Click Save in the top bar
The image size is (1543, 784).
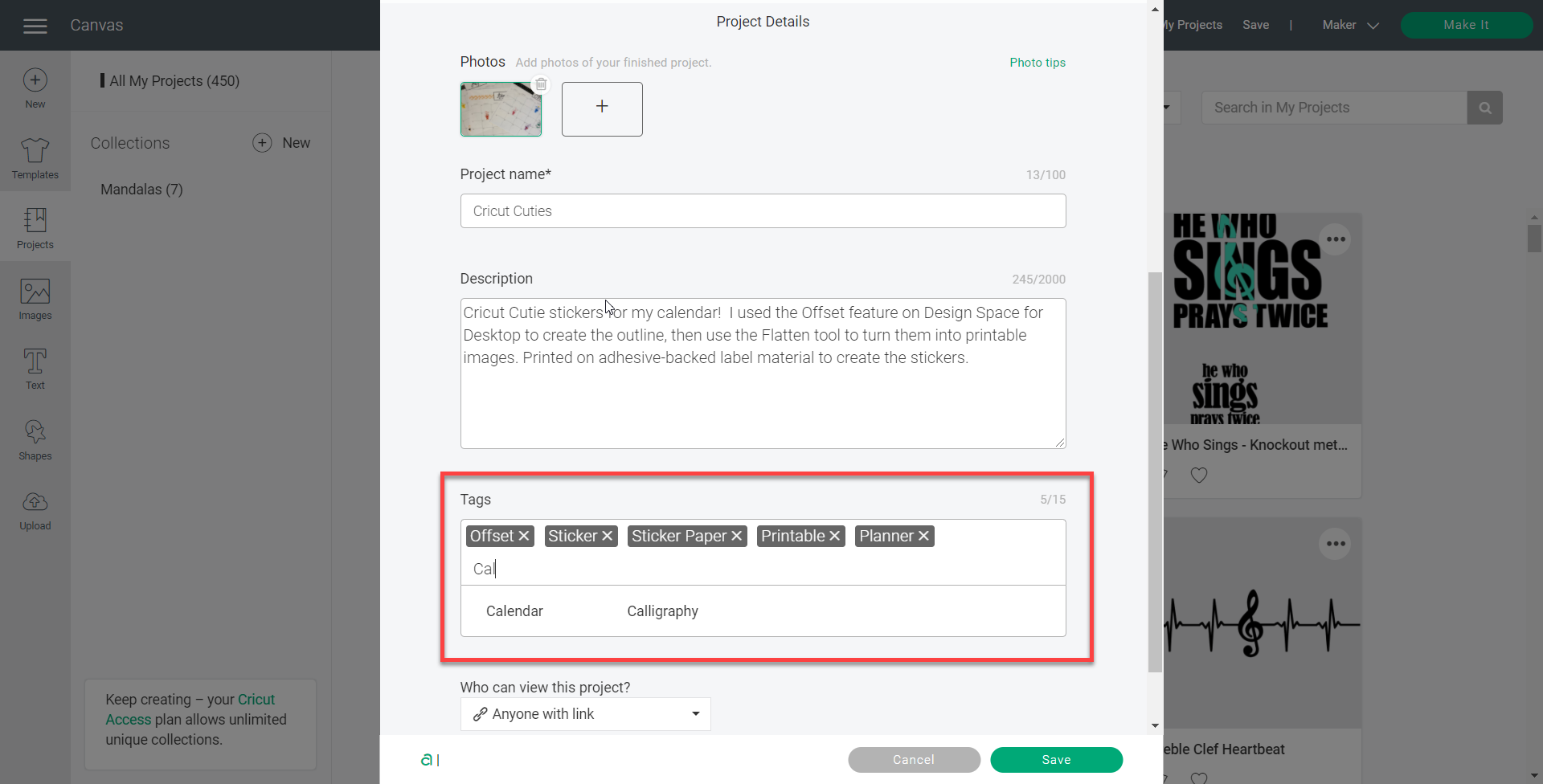click(1255, 25)
